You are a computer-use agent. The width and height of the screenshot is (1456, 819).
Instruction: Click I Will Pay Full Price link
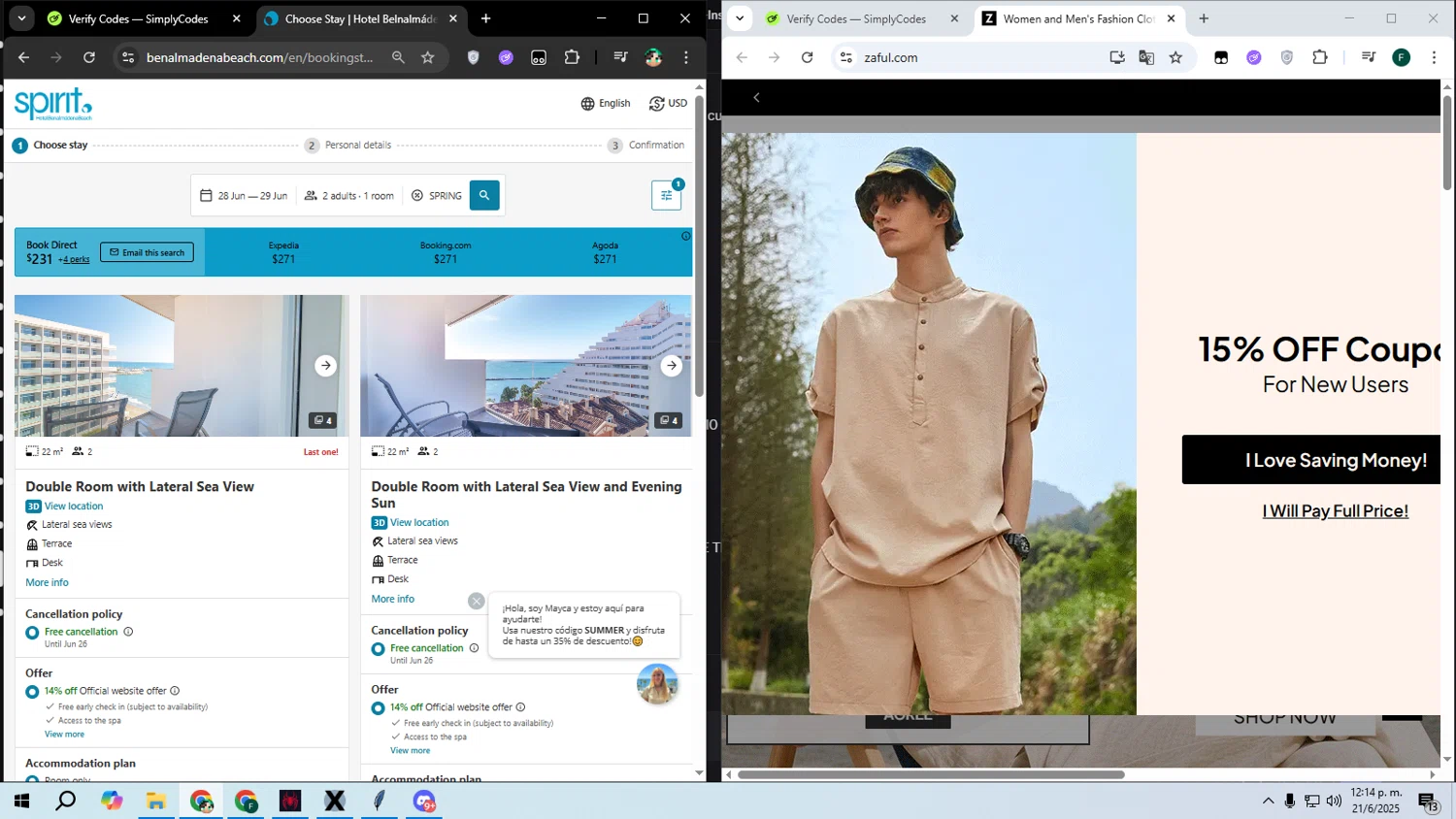click(1335, 511)
